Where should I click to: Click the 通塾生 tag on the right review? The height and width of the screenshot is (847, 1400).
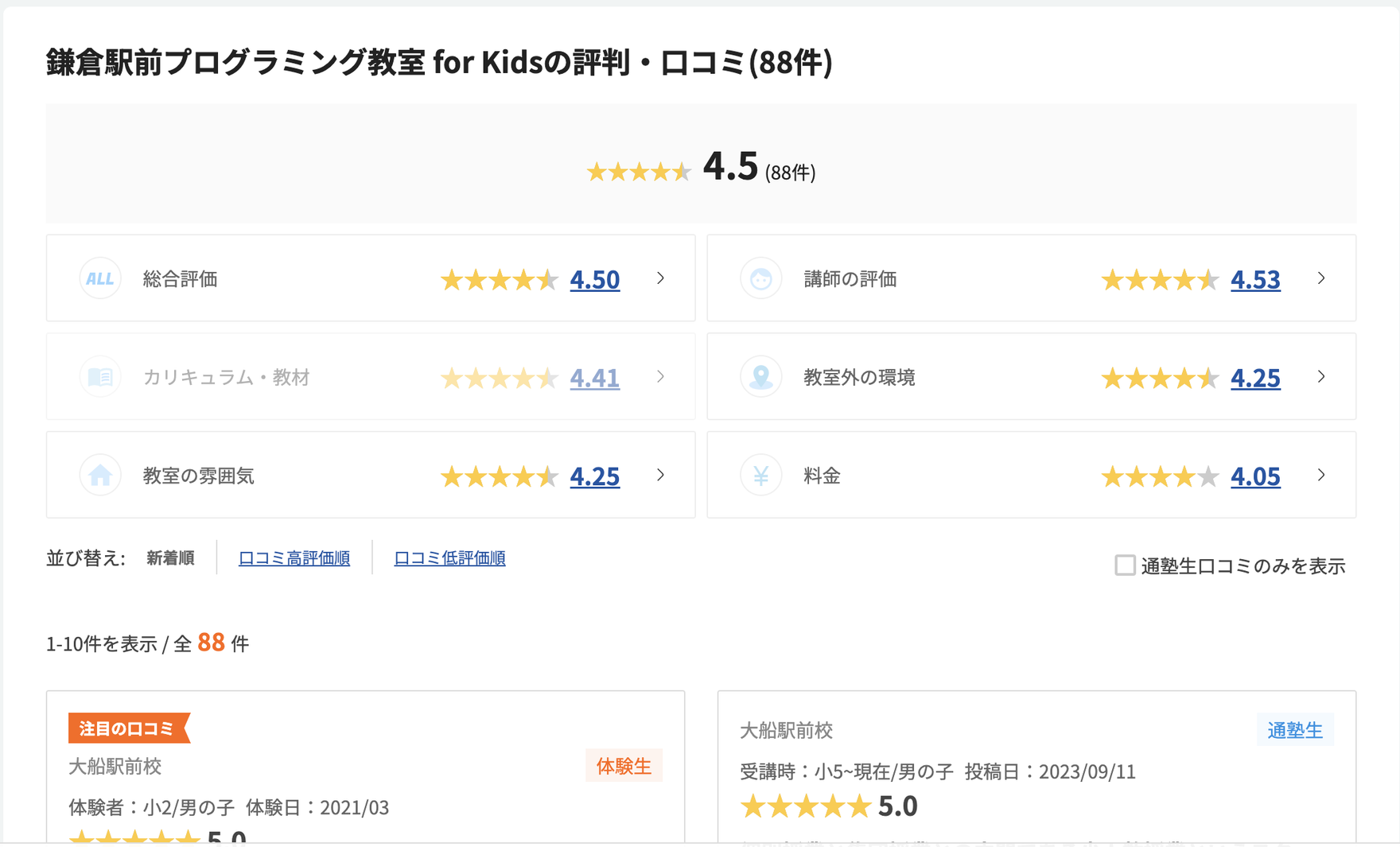(1294, 730)
